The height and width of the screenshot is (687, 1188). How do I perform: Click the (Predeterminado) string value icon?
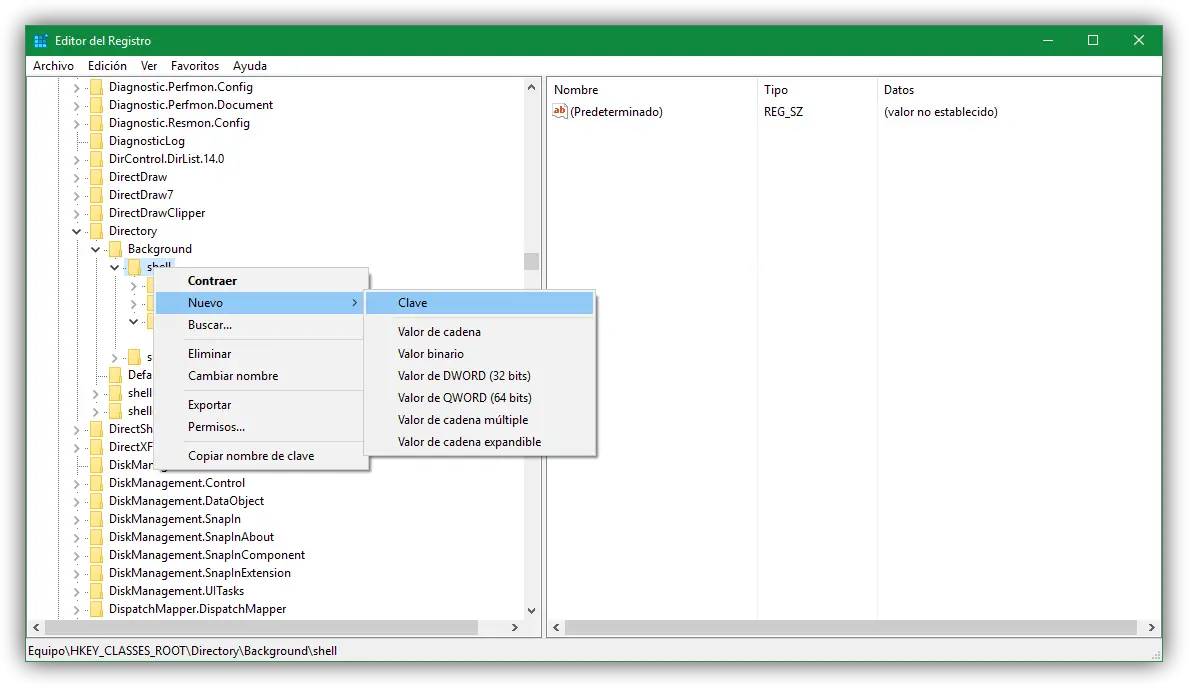[560, 111]
